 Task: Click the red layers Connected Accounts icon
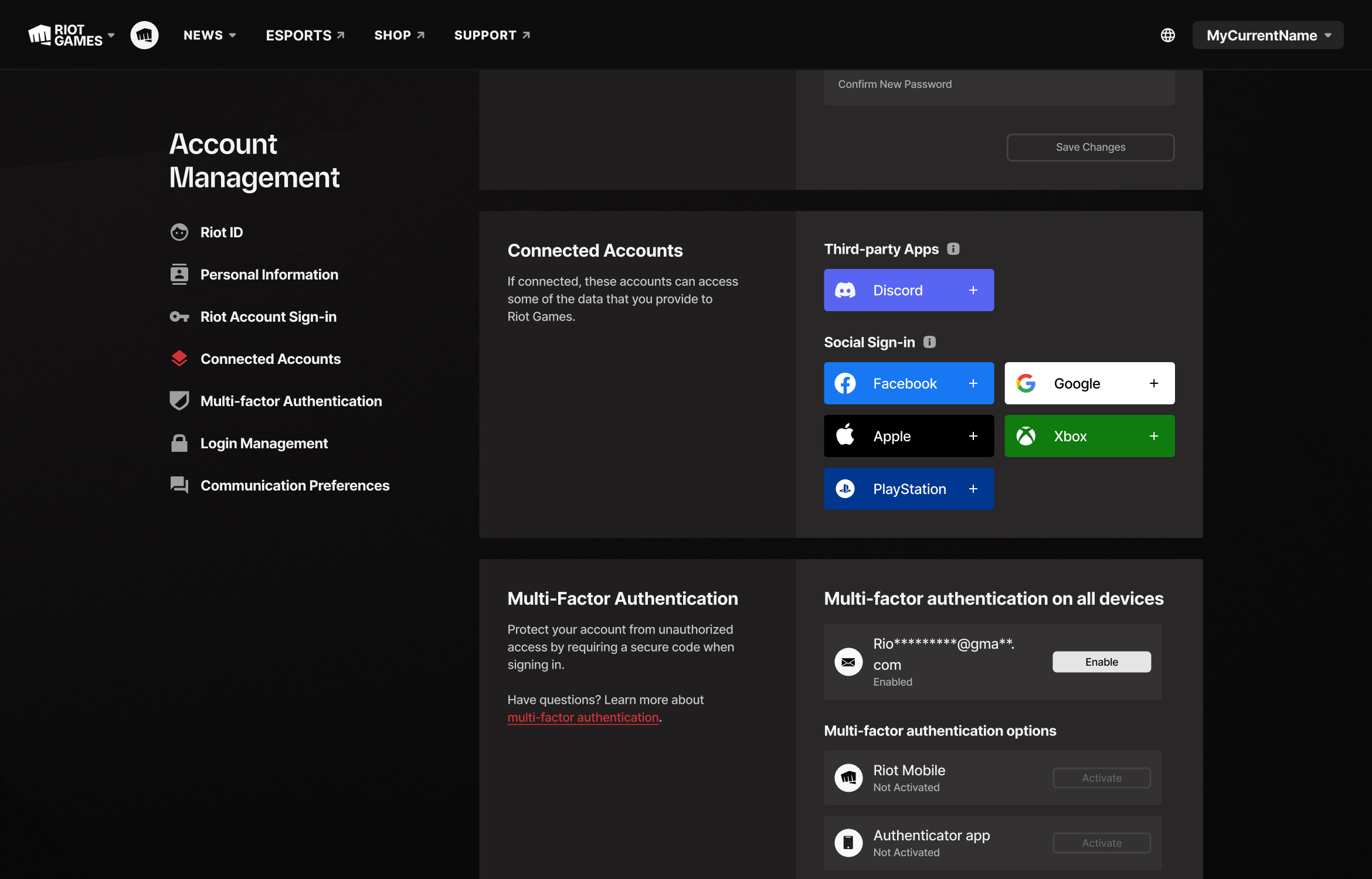179,358
